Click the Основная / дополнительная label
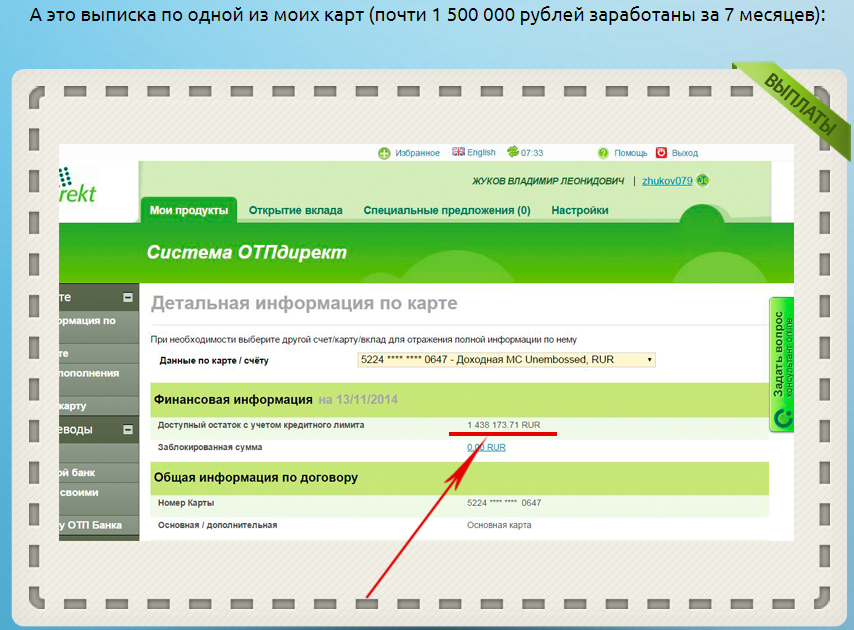854x630 pixels. coord(217,525)
